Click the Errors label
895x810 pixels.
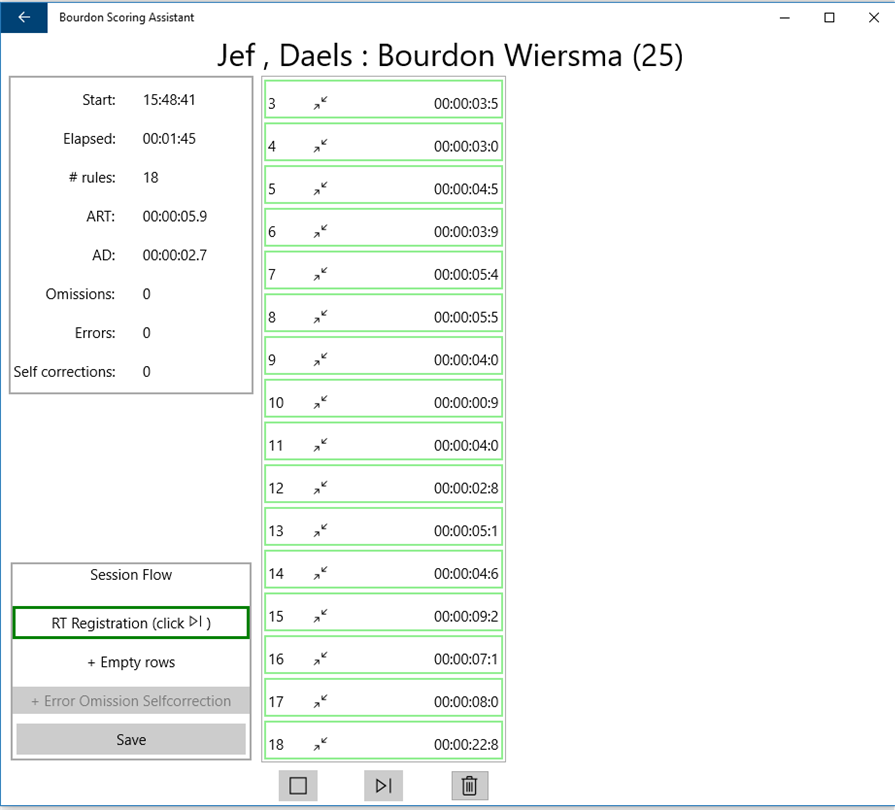[95, 333]
